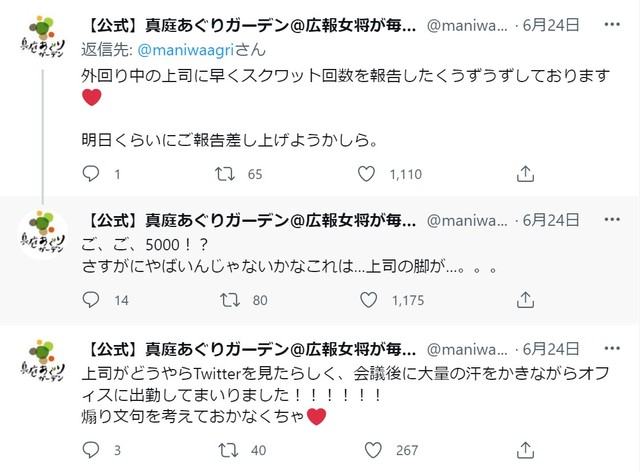This screenshot has height=472, width=640.
Task: Like the tweet with 1,110 likes
Action: tap(367, 174)
